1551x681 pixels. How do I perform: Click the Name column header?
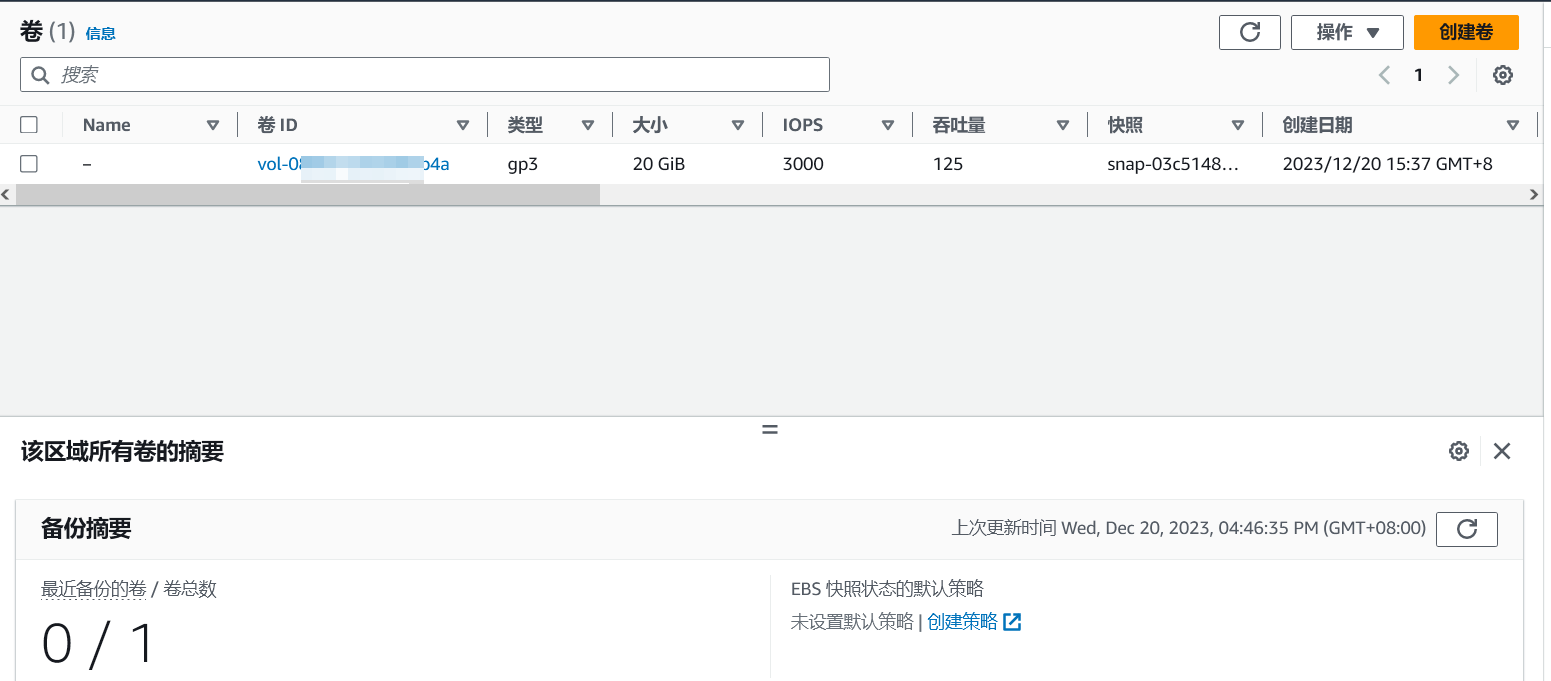pos(107,125)
